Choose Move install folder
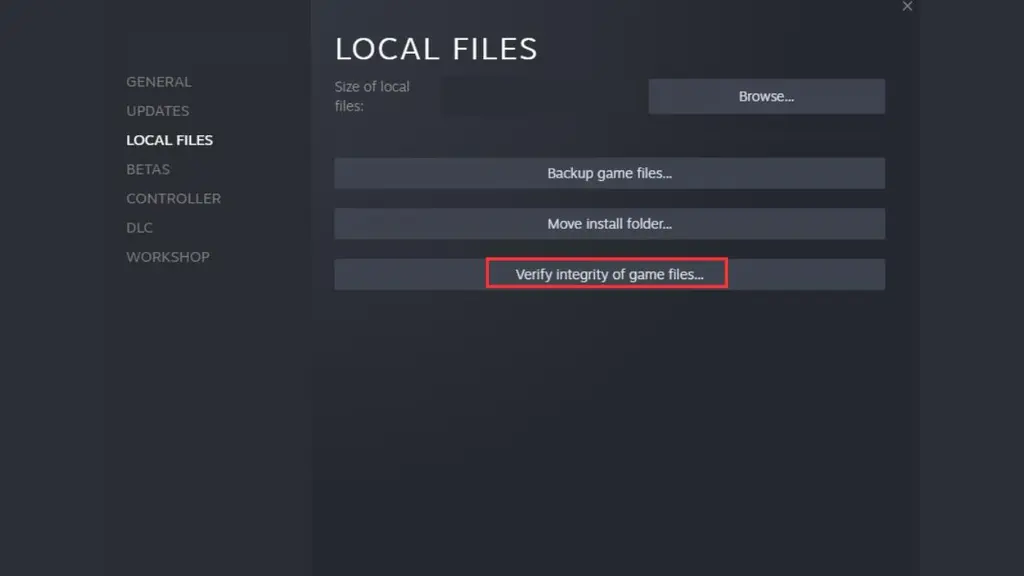1024x576 pixels. (x=609, y=224)
